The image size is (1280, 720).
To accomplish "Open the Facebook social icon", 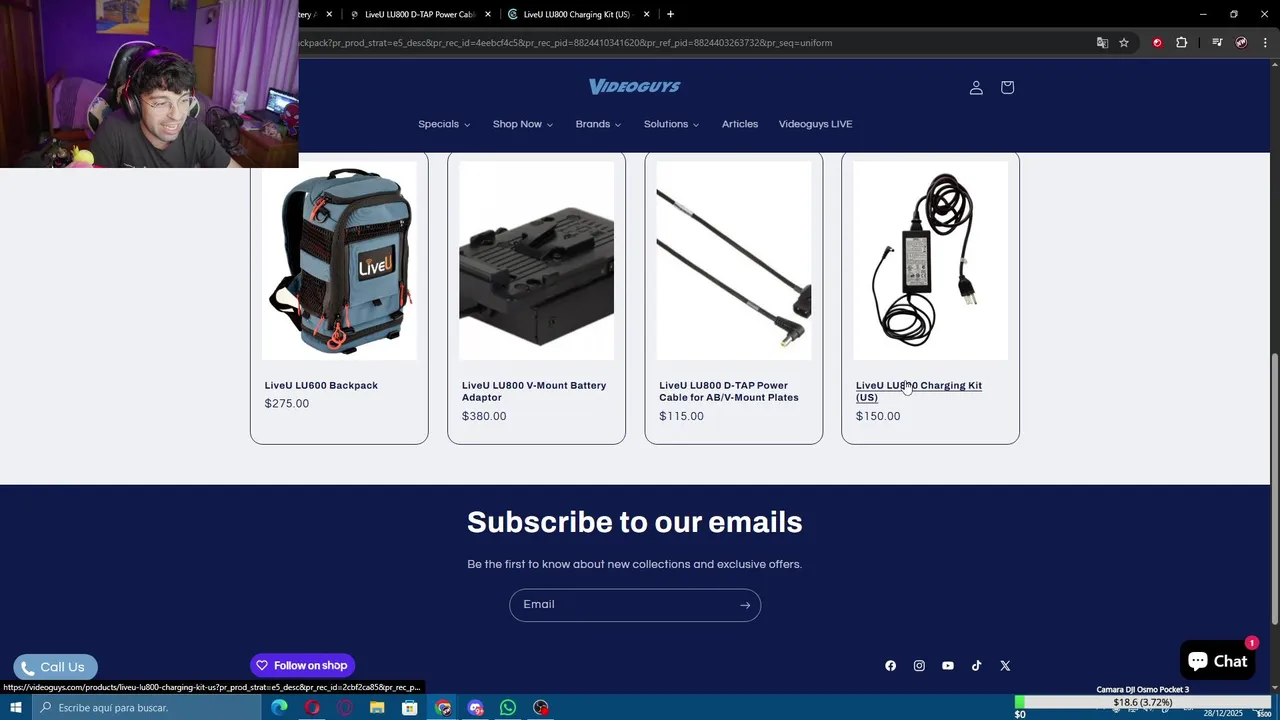I will point(890,666).
